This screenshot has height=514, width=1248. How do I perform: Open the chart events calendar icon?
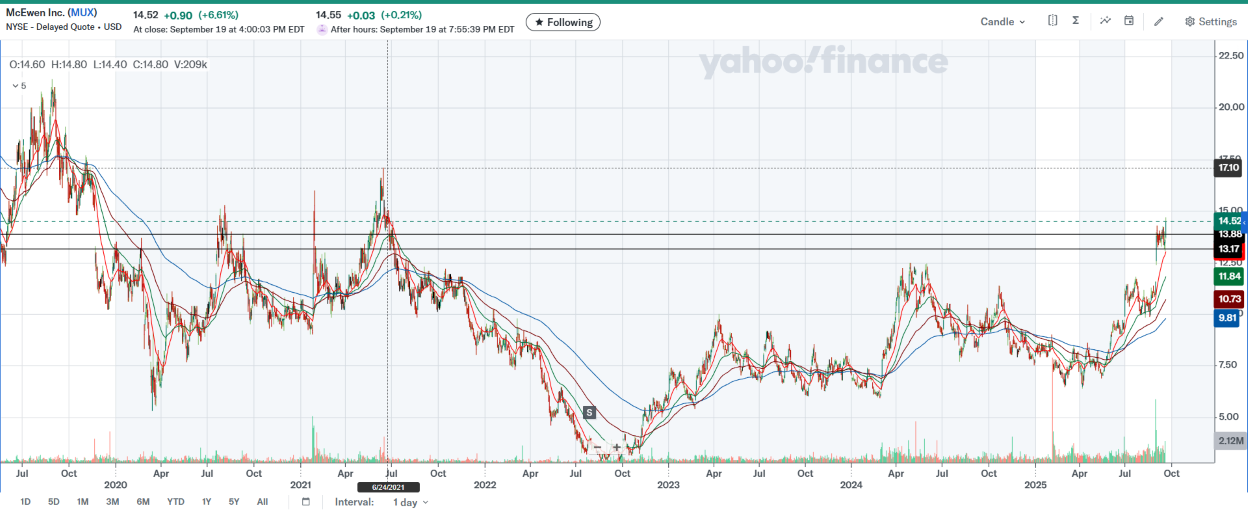coord(1129,21)
